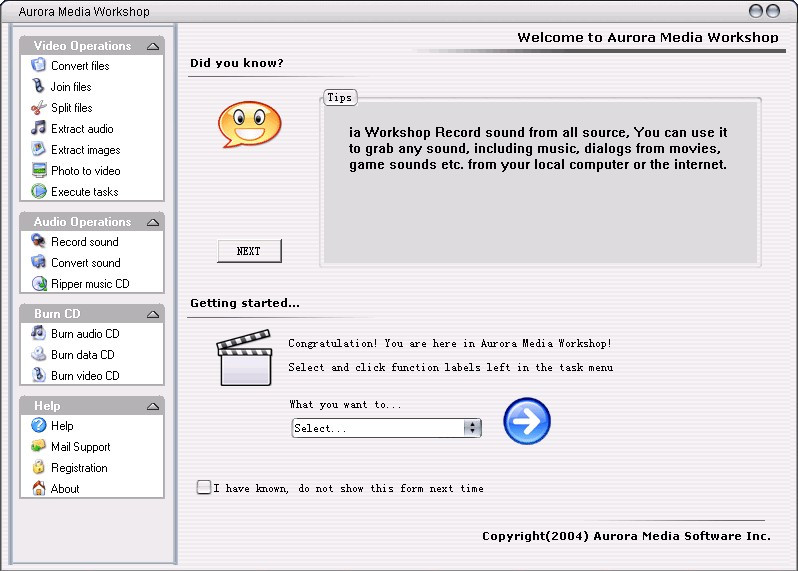Open Burn audio CD label
798x571 pixels.
click(85, 334)
